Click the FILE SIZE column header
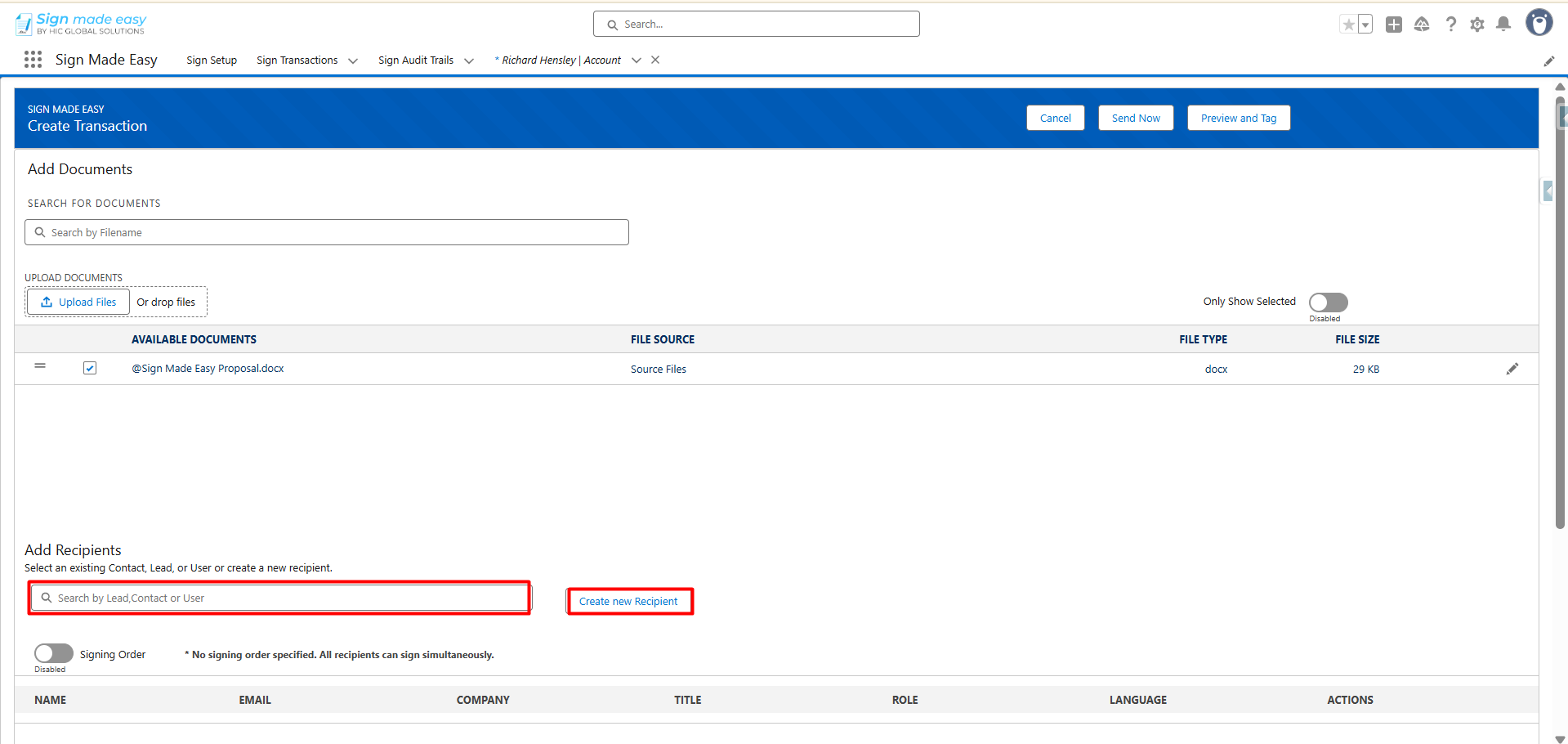 click(x=1357, y=339)
